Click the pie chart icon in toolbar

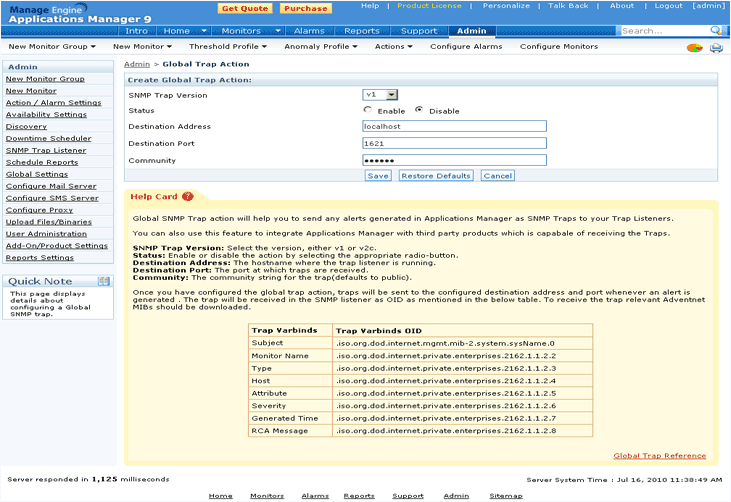(x=695, y=48)
